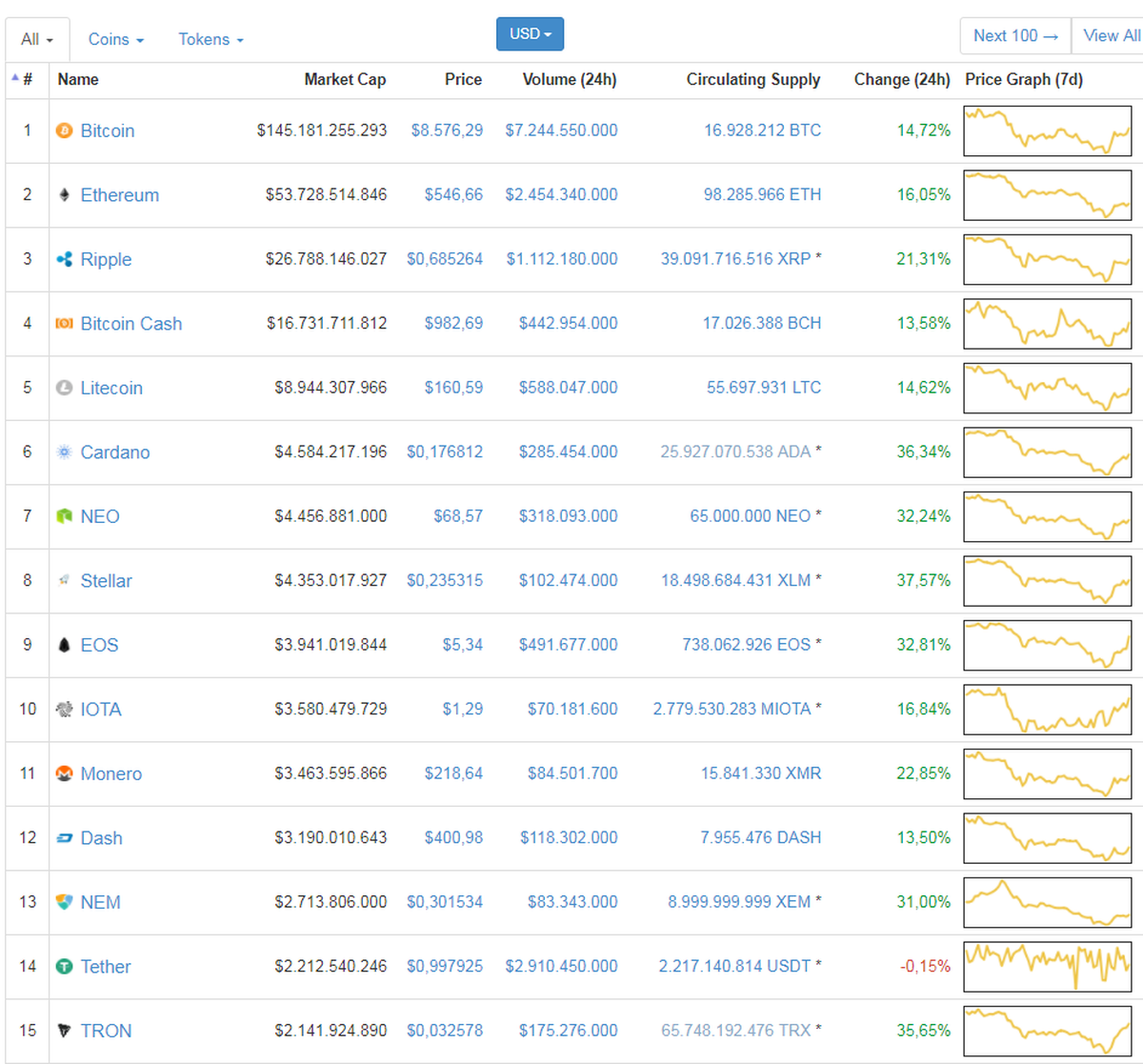Open the Litecoin name link
The image size is (1143, 1064).
click(111, 388)
